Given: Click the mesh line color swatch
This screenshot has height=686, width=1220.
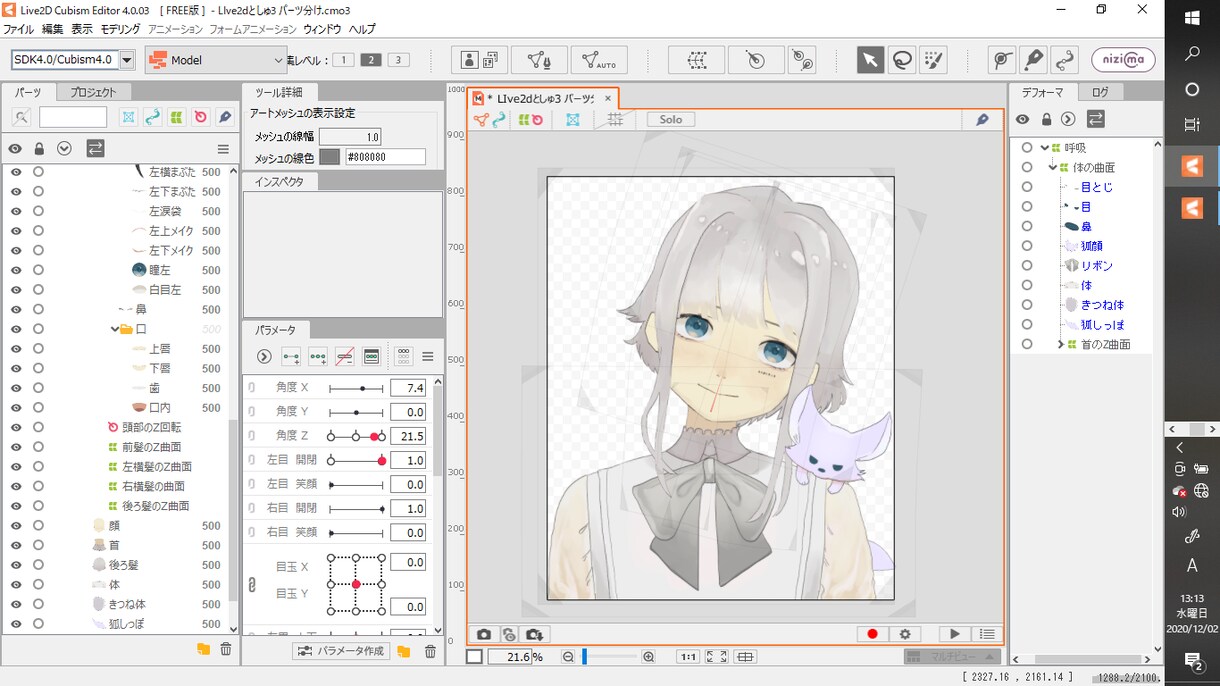Looking at the screenshot, I should (x=329, y=157).
